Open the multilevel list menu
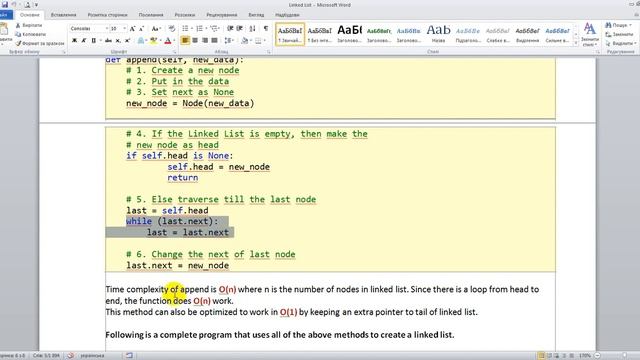640x360 pixels. click(x=214, y=29)
